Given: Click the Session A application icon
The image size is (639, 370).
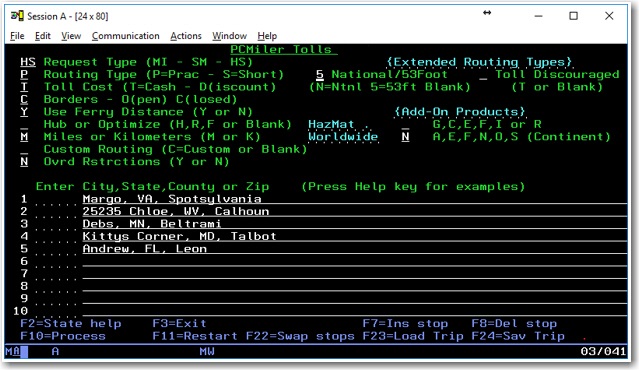Looking at the screenshot, I should tap(17, 16).
